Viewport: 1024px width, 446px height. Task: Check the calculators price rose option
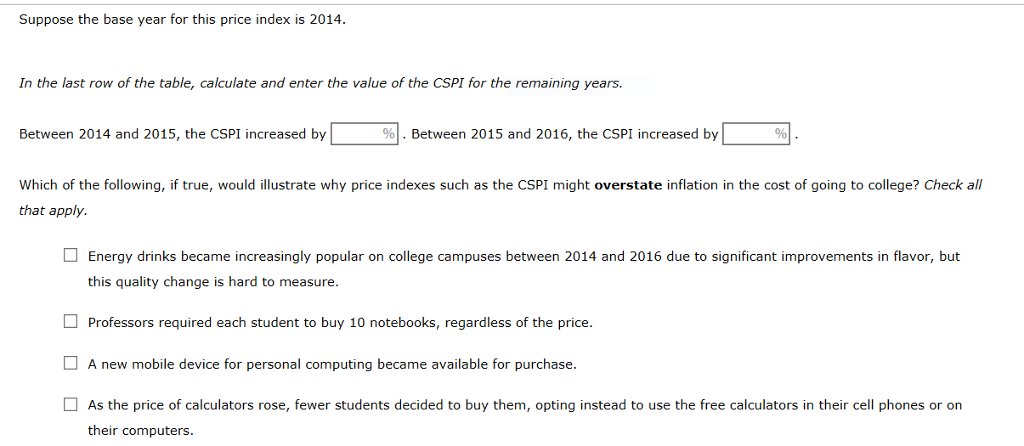[71, 405]
